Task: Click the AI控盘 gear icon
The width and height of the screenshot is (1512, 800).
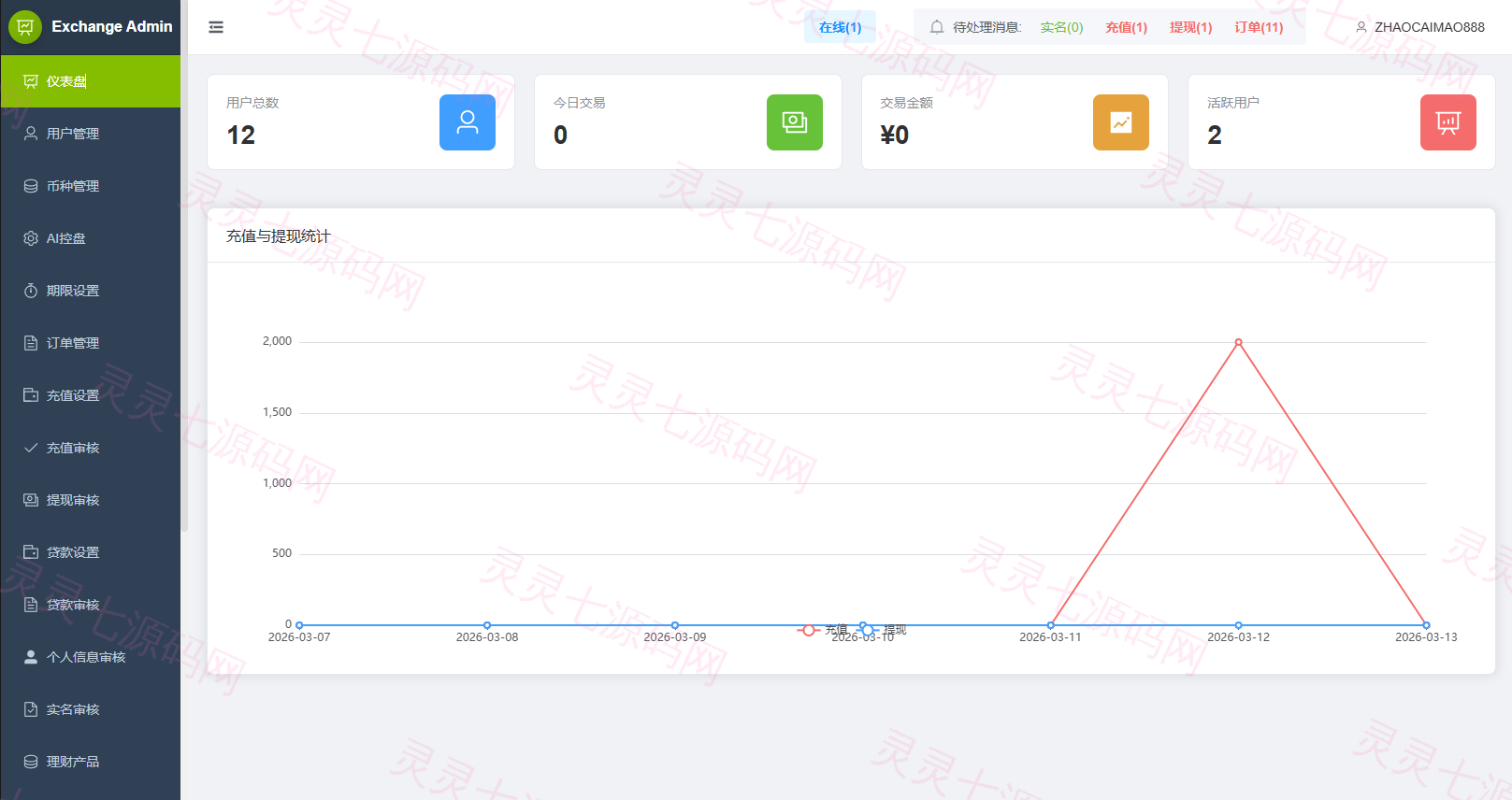Action: [31, 238]
